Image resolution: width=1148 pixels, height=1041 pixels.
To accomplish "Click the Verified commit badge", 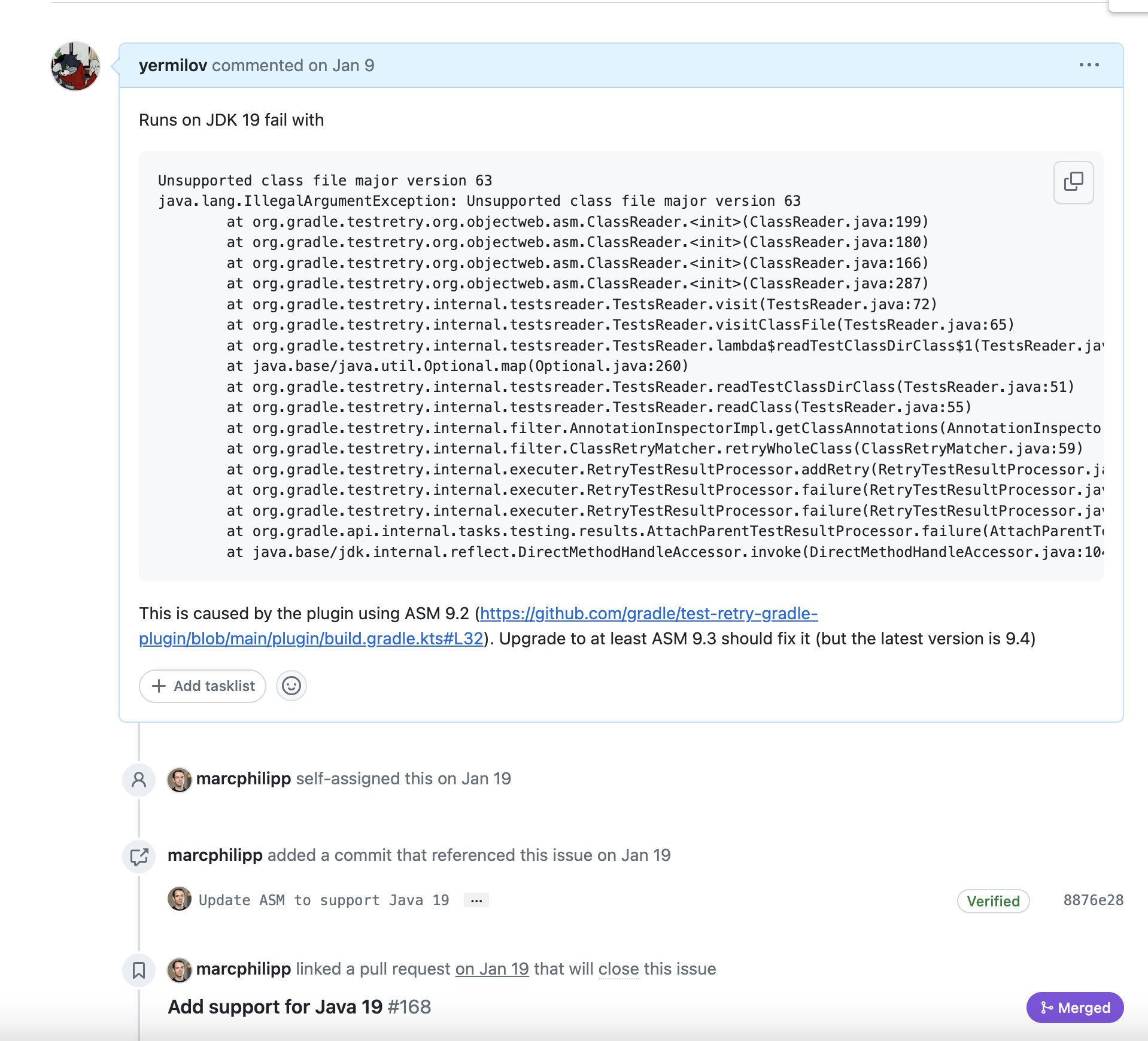I will click(x=993, y=901).
